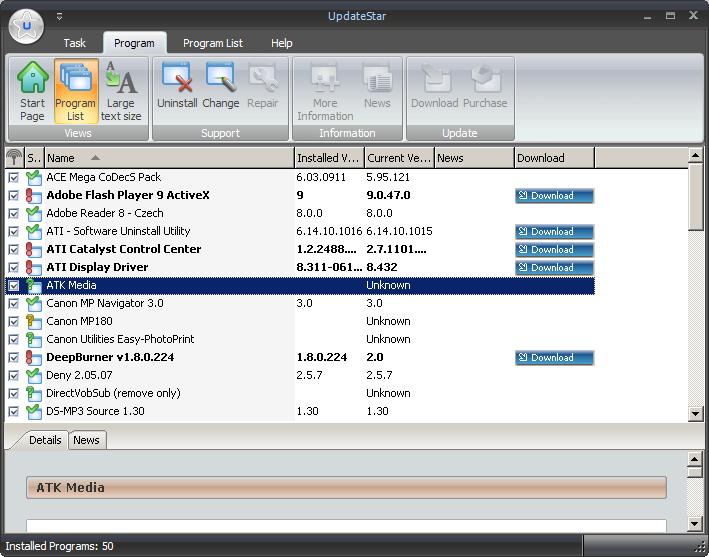Screen dimensions: 709x557
Task: Uncheck the ACE Mega CoDecS Pack checkbox
Action: click(14, 177)
